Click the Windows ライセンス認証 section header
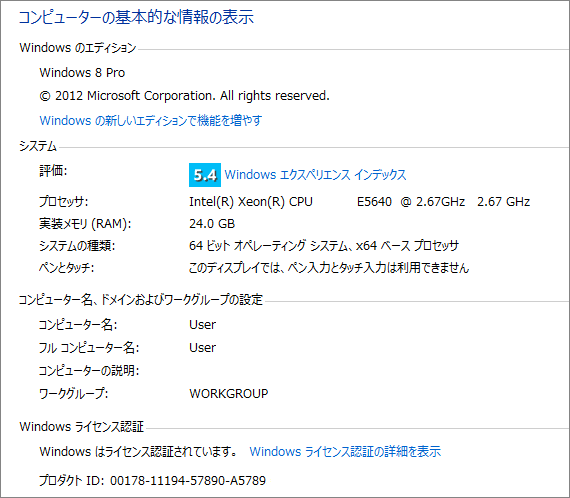Screen dimensions: 570x498 (x=82, y=427)
